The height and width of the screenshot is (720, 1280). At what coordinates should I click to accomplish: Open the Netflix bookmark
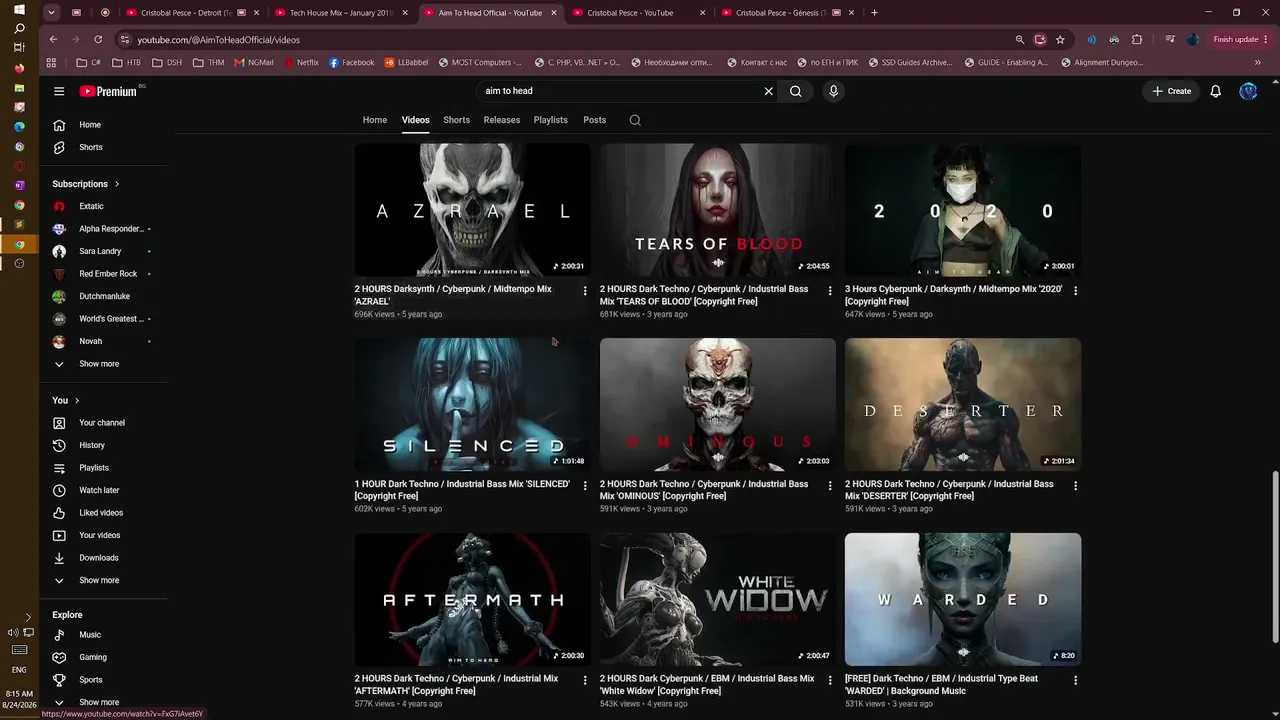coord(301,62)
